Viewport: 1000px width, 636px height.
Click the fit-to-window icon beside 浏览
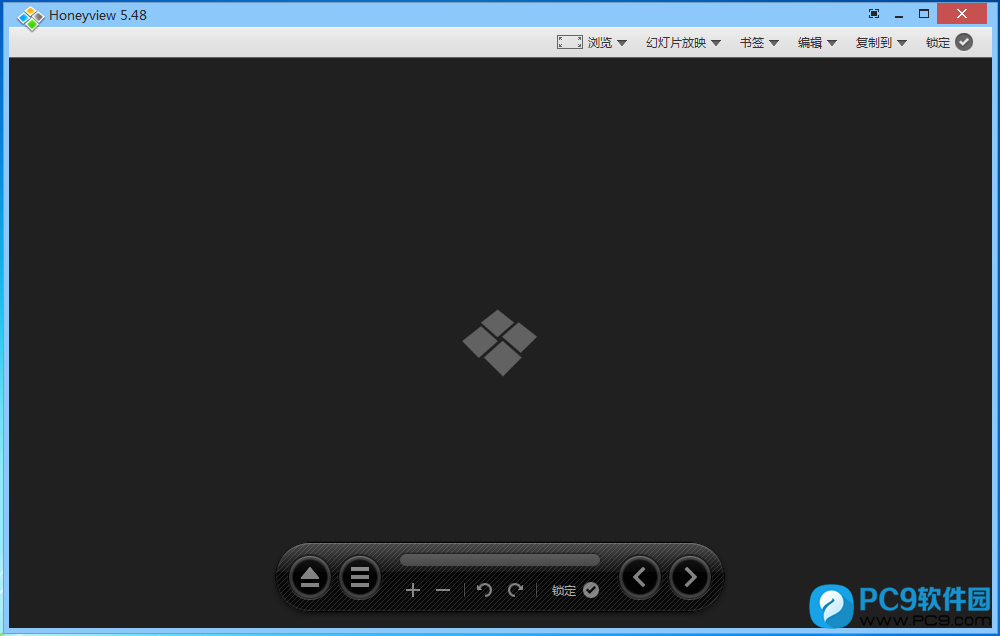point(570,42)
